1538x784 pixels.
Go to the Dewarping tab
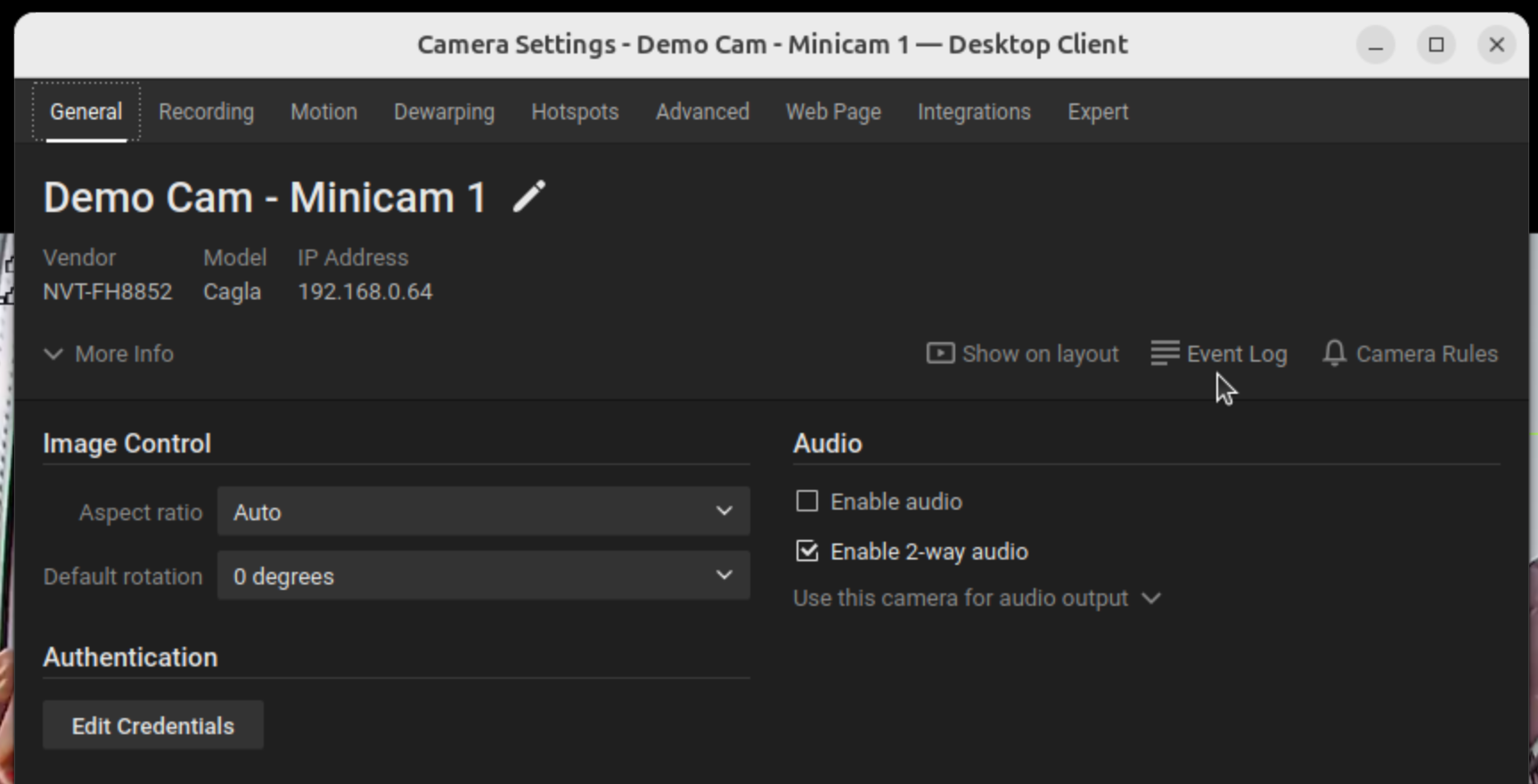pyautogui.click(x=444, y=111)
